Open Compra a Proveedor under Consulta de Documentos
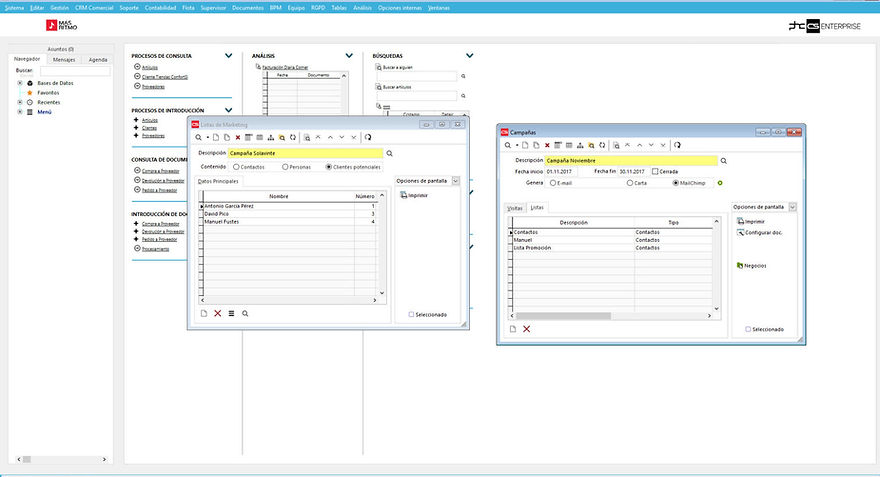This screenshot has height=477, width=880. (161, 171)
